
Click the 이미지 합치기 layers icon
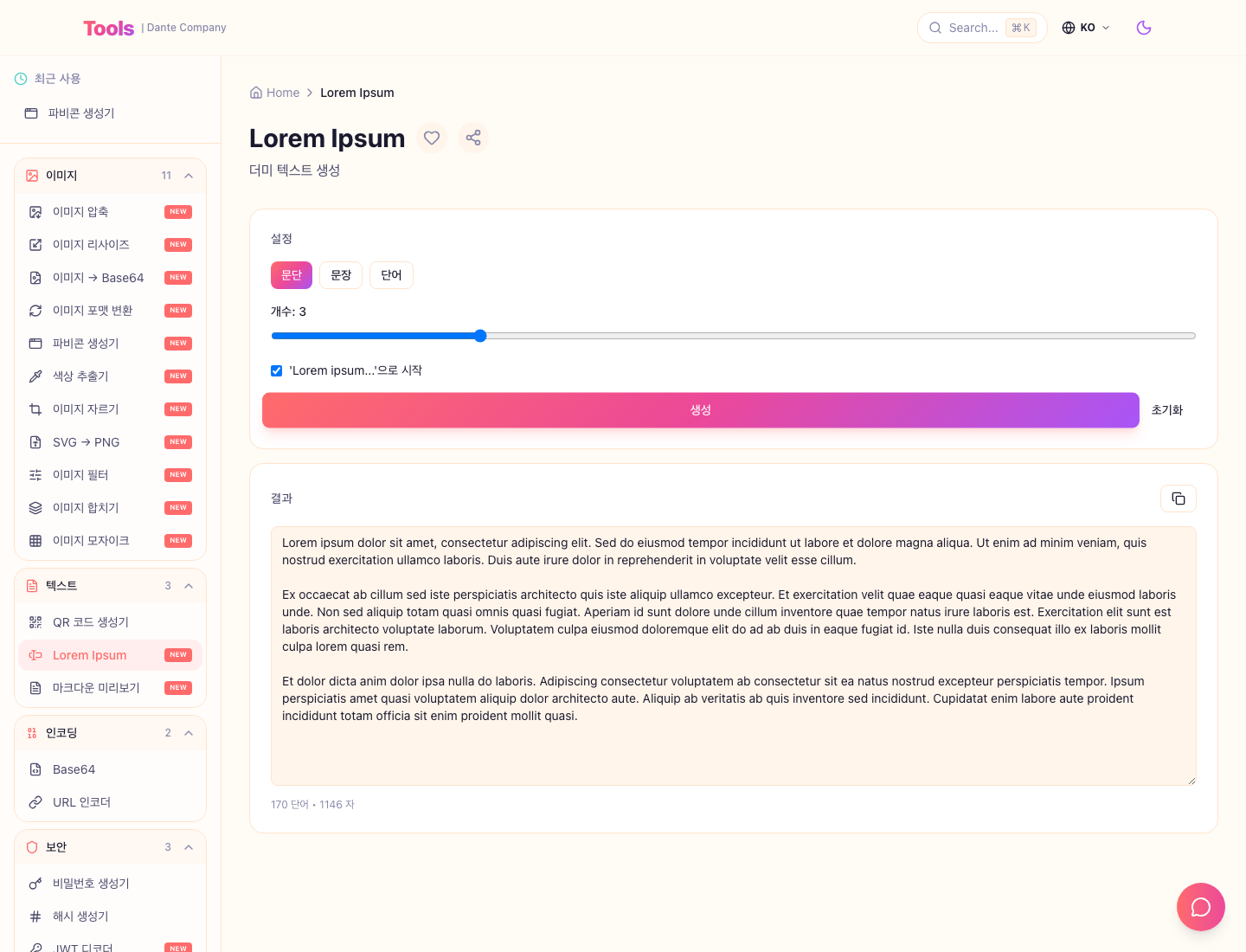click(35, 508)
